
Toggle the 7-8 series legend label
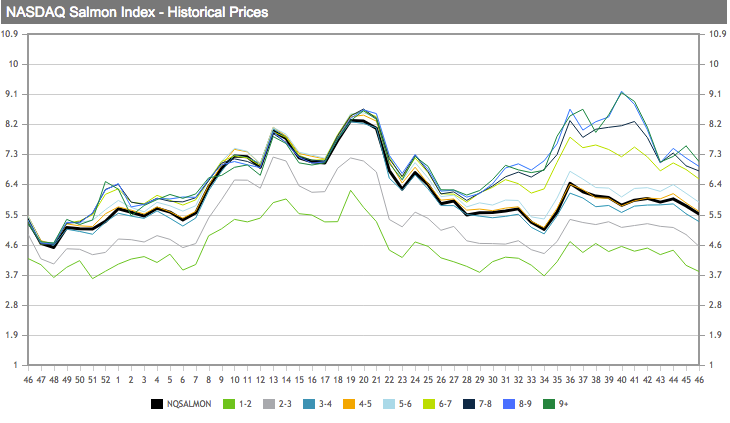[x=485, y=404]
